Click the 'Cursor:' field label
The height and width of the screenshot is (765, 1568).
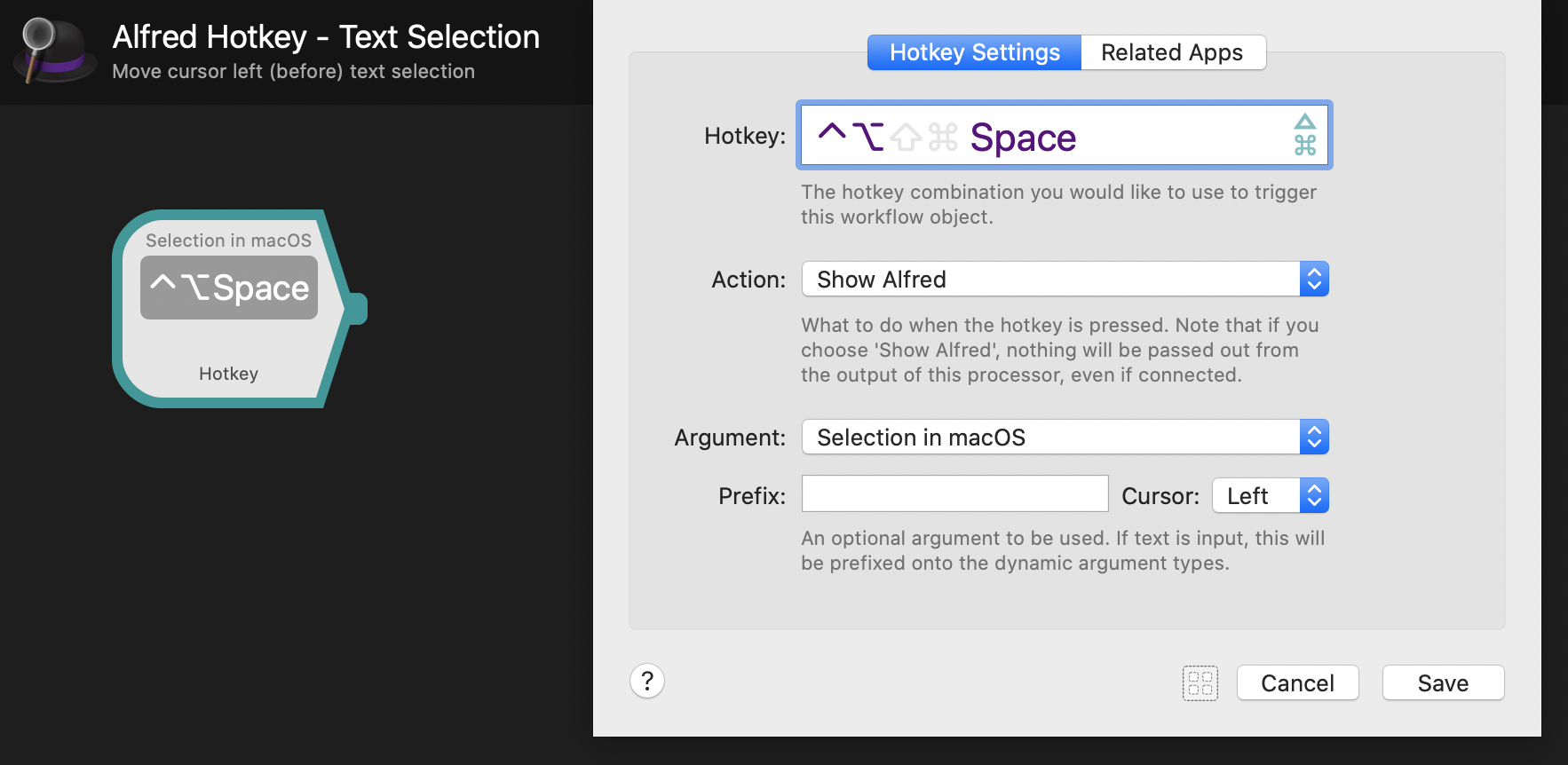coord(1160,496)
